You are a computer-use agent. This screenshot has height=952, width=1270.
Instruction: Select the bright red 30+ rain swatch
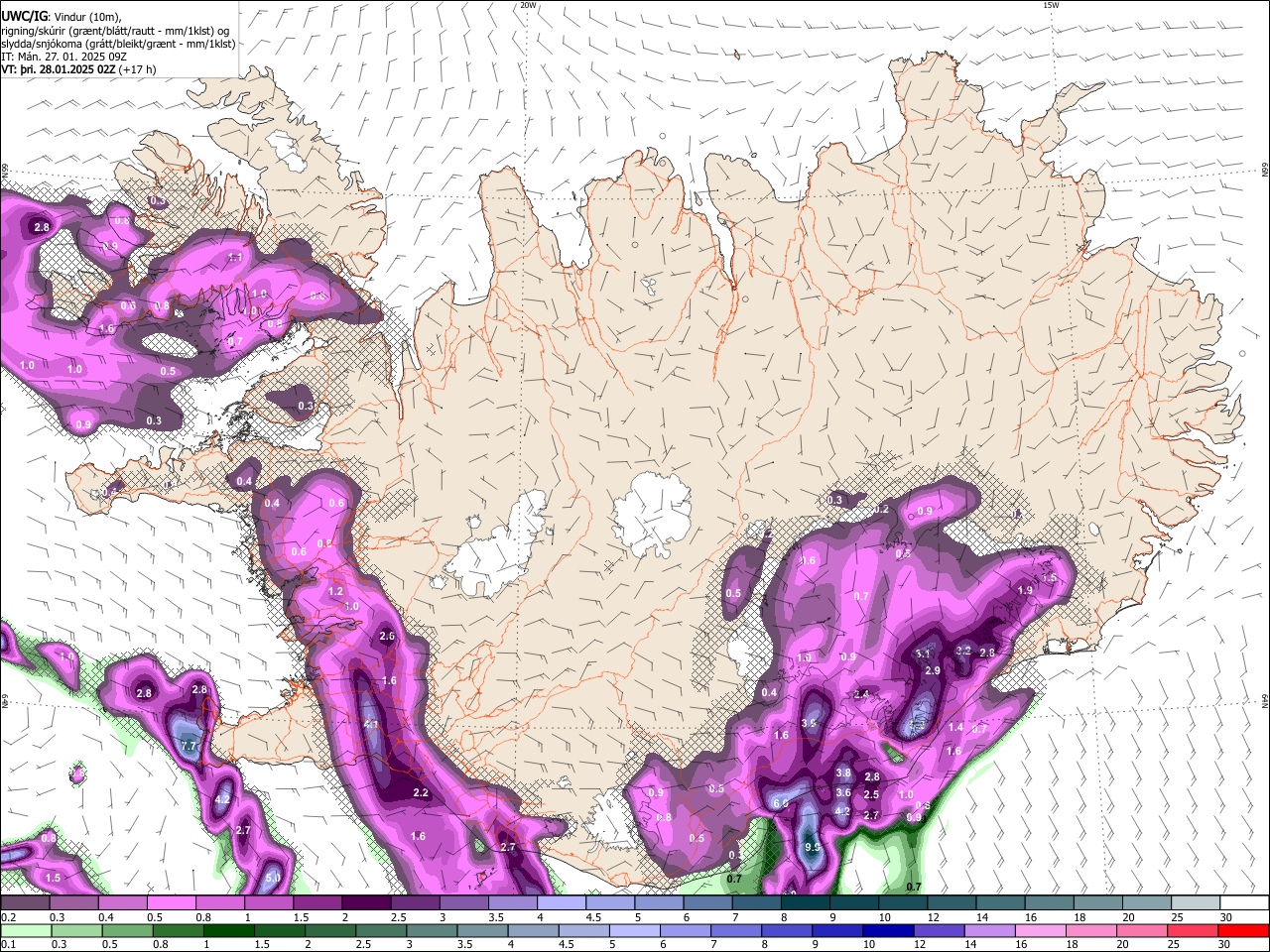pyautogui.click(x=1242, y=930)
